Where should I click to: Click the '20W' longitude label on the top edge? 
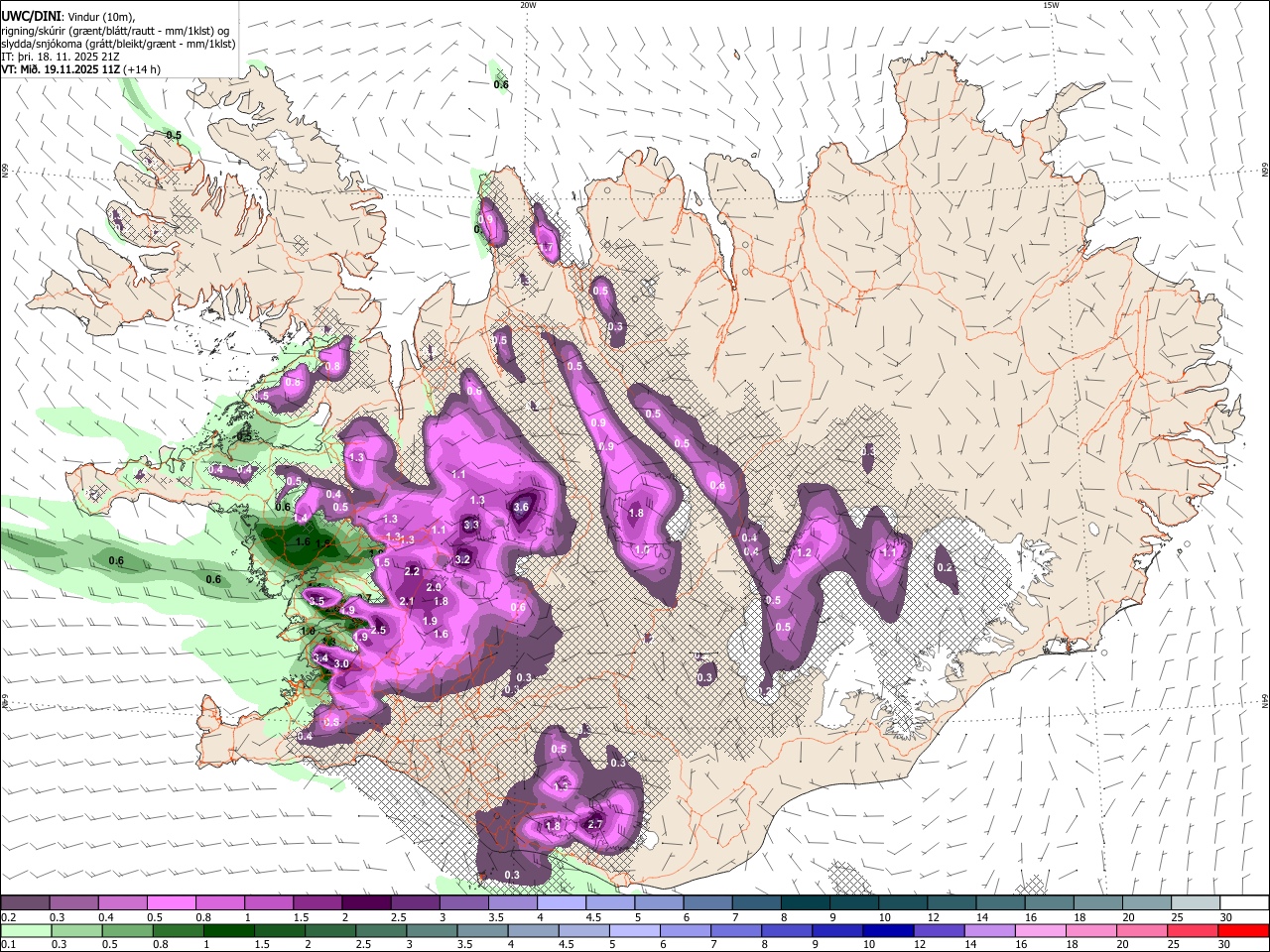pos(528,5)
